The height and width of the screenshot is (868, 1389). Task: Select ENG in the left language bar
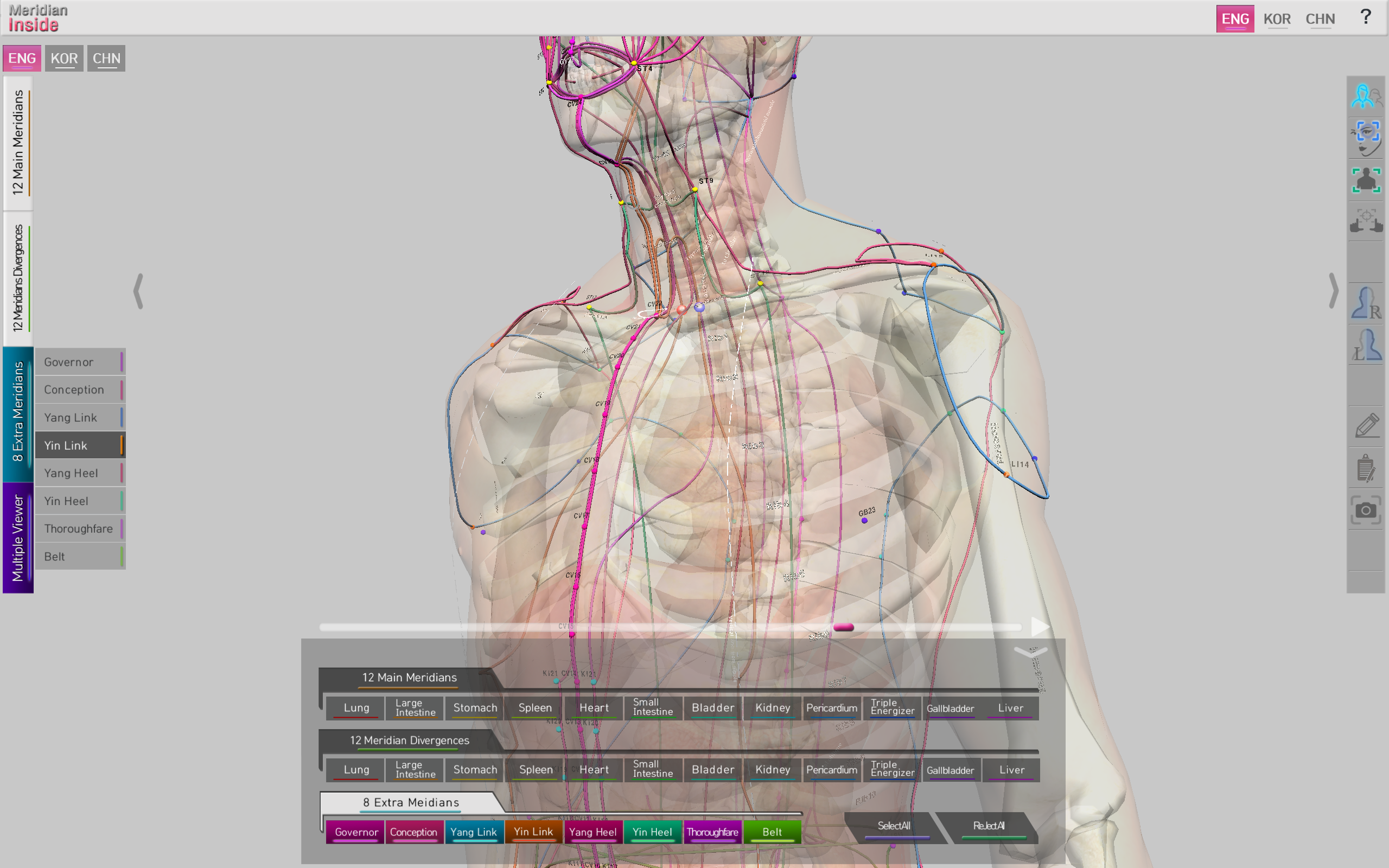[22, 59]
